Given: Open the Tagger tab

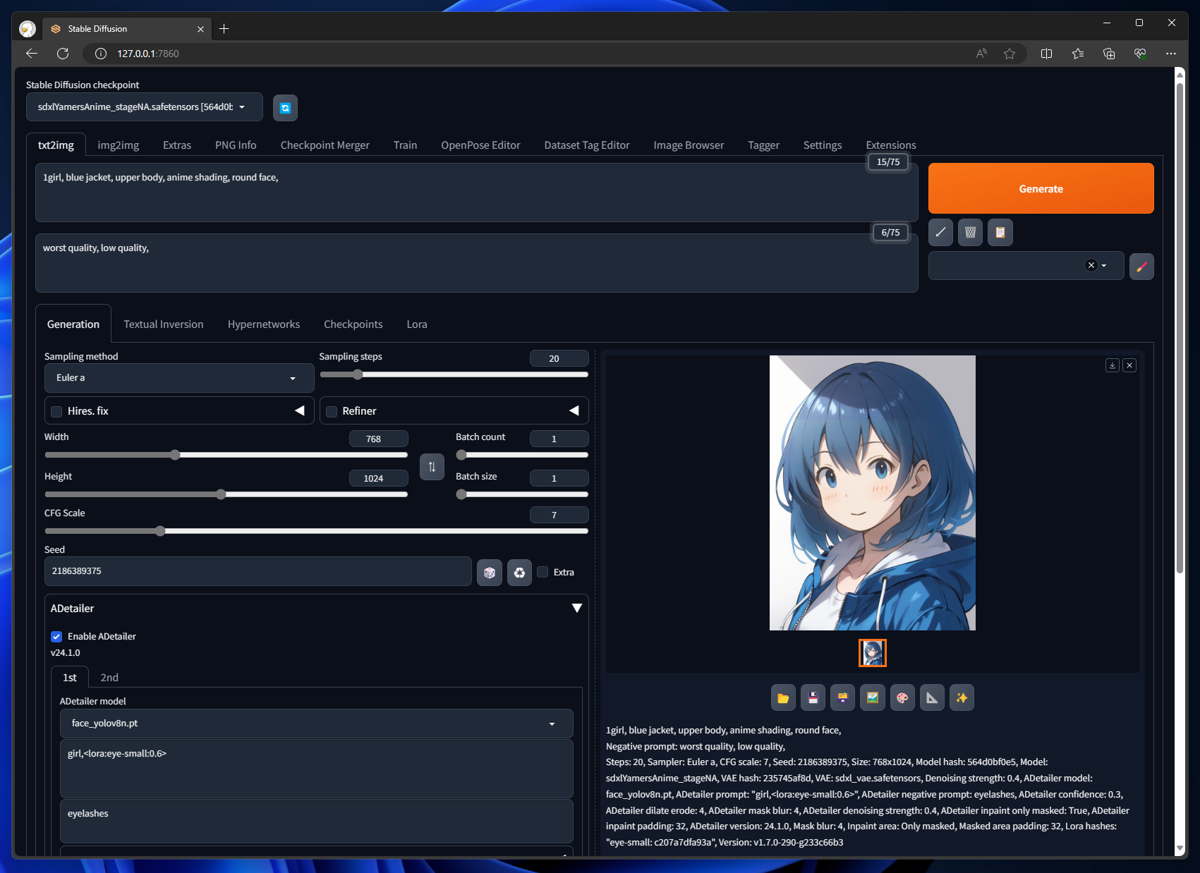Looking at the screenshot, I should pyautogui.click(x=764, y=145).
